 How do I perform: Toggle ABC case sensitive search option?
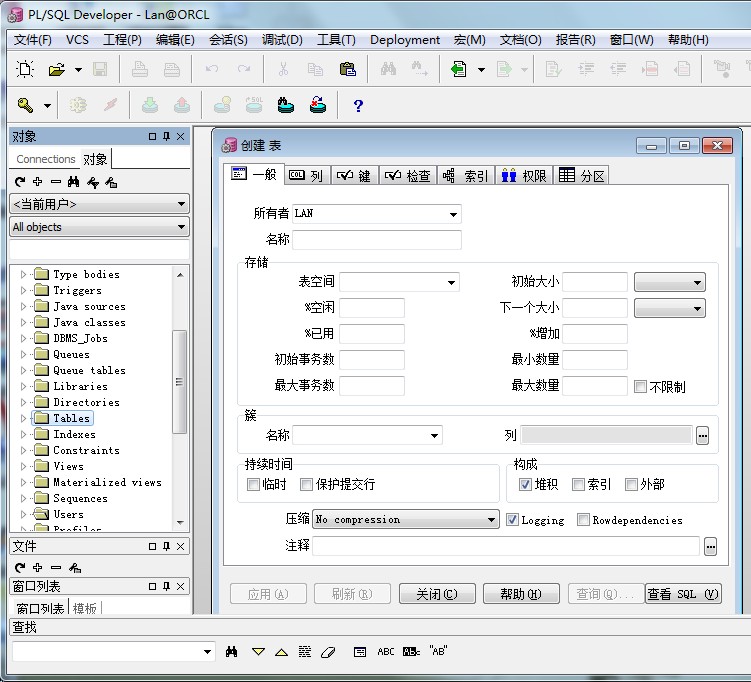tap(386, 651)
